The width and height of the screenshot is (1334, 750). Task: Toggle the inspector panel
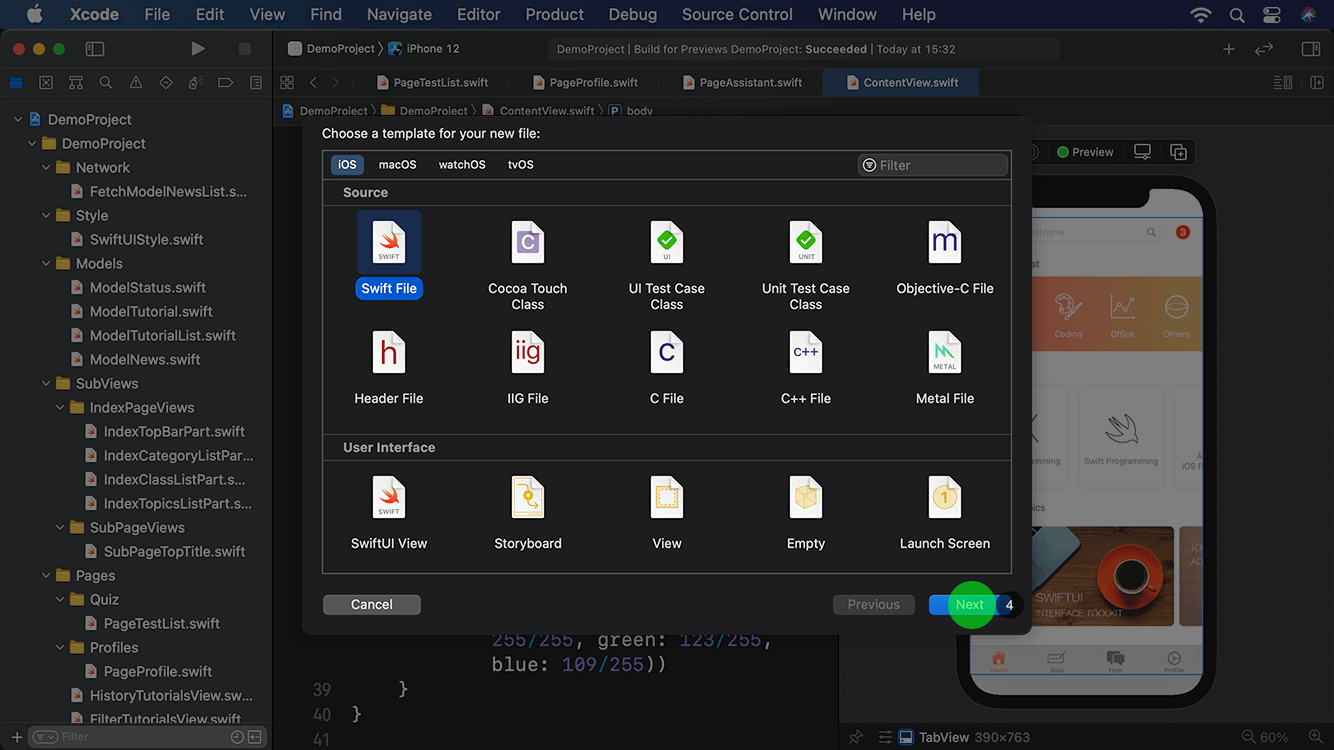click(1311, 48)
